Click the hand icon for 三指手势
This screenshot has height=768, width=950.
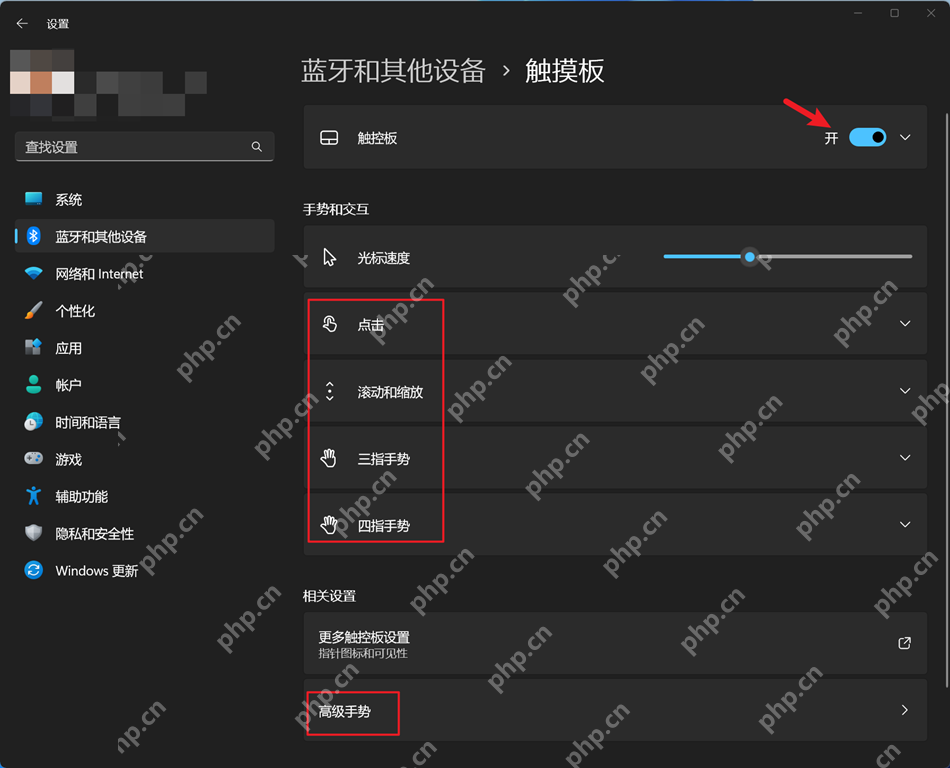[x=328, y=458]
